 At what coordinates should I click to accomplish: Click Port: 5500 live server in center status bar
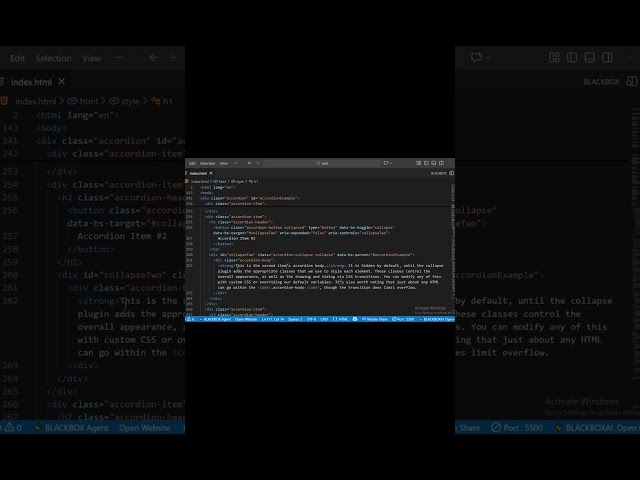[x=403, y=319]
